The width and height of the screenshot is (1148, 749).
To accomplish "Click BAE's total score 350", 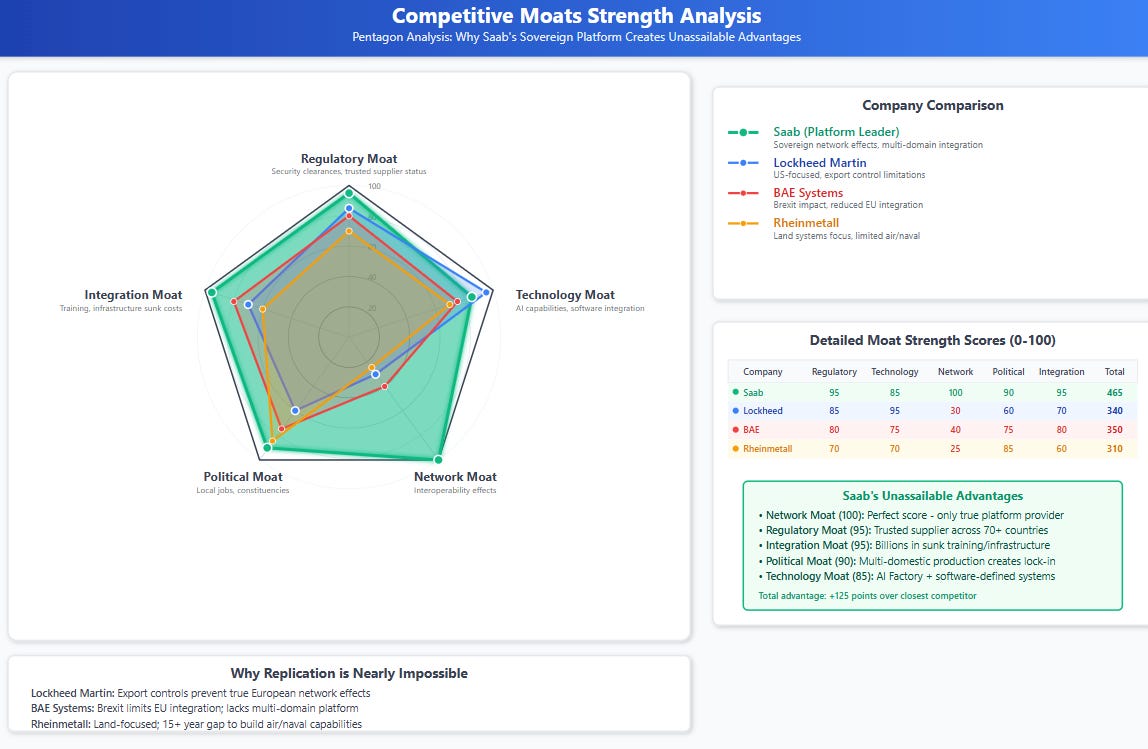I will [1114, 430].
